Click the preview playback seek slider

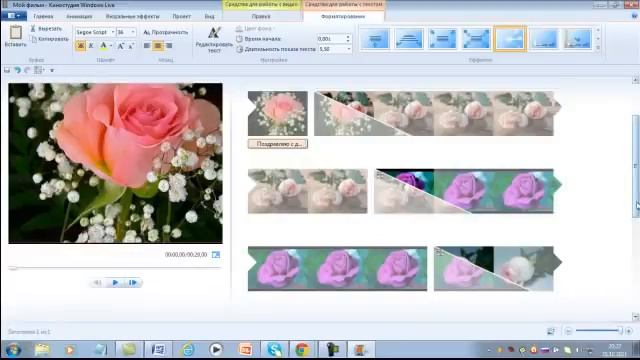pyautogui.click(x=114, y=268)
